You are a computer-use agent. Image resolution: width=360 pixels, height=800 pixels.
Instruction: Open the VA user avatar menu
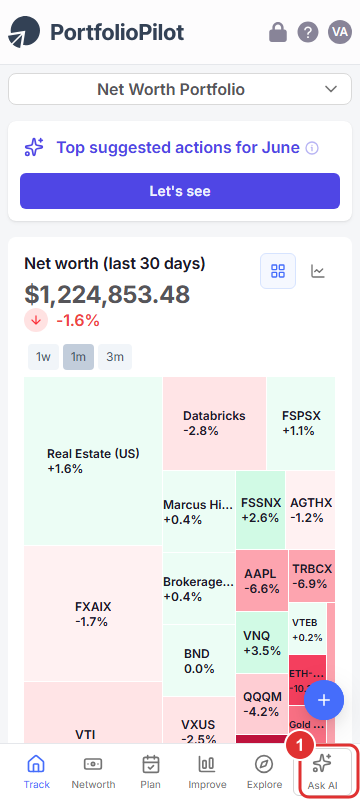[x=340, y=33]
